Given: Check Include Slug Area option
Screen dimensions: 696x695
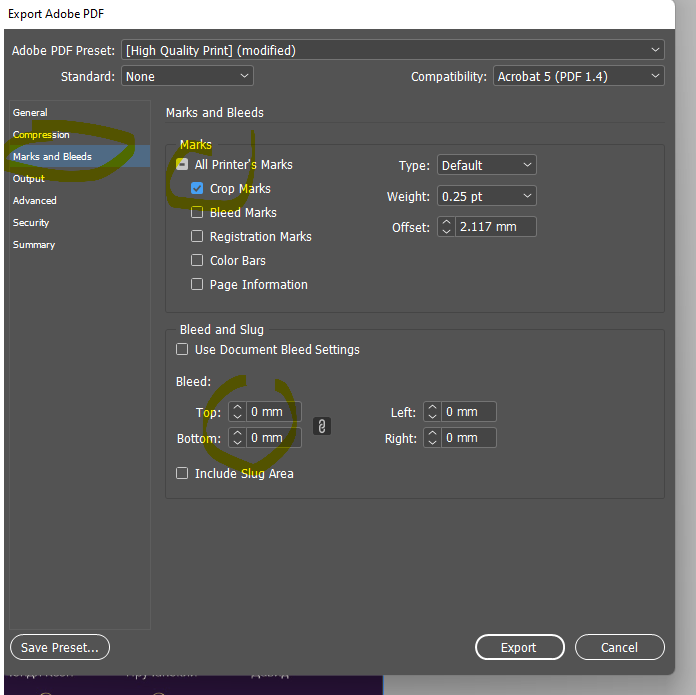Looking at the screenshot, I should [x=182, y=474].
